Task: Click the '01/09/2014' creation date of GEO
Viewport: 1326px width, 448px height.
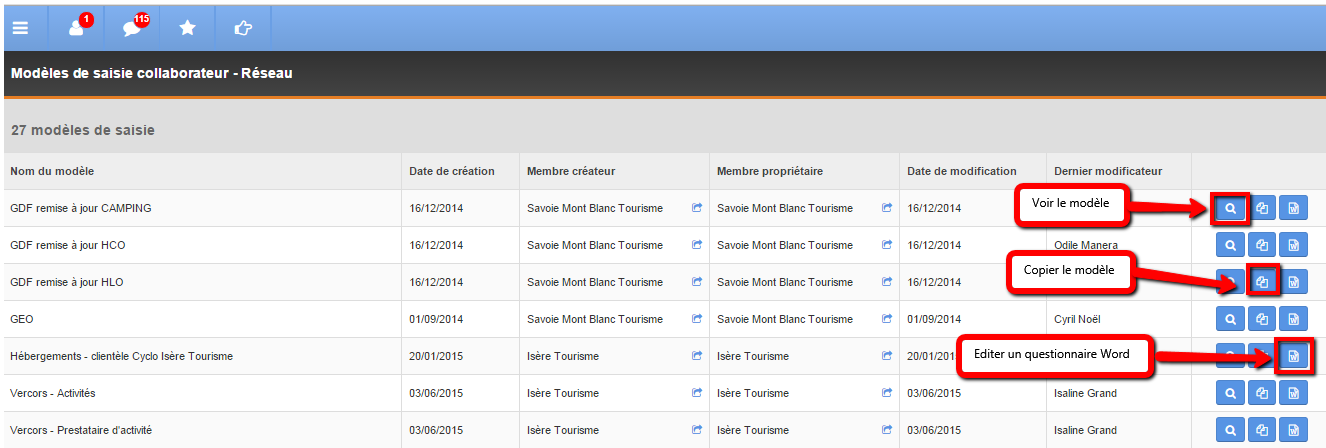Action: pos(436,319)
